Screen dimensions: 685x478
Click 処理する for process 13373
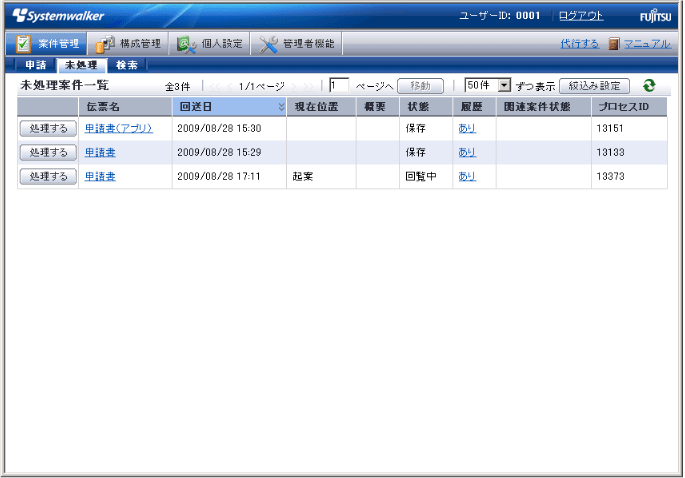click(x=48, y=177)
